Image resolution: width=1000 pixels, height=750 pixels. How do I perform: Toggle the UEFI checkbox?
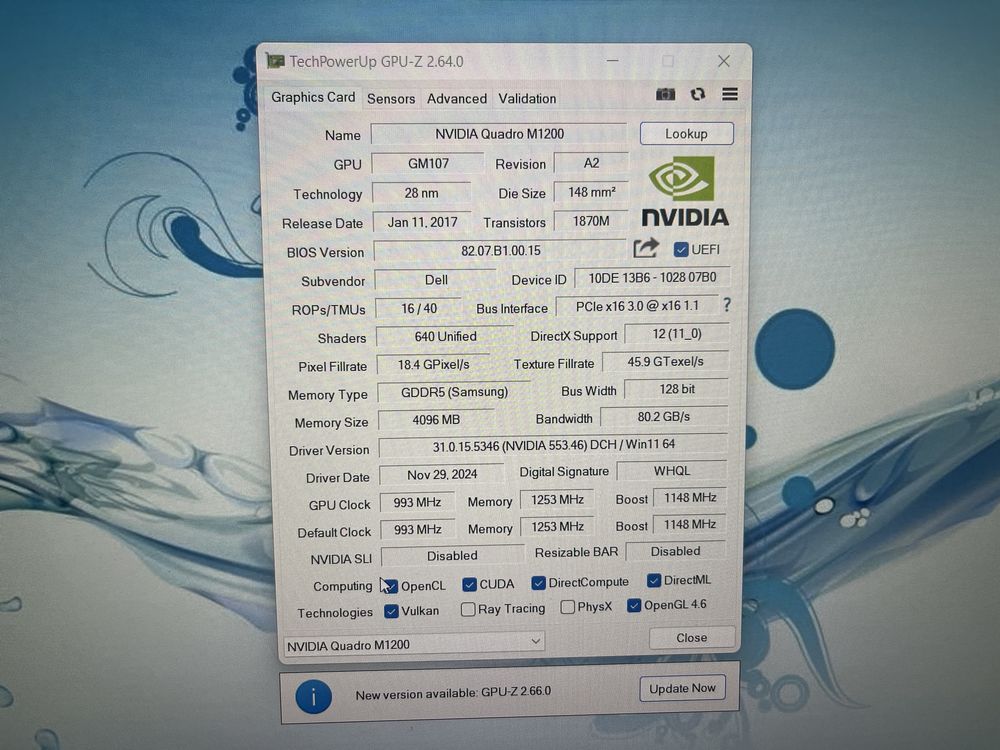point(681,249)
